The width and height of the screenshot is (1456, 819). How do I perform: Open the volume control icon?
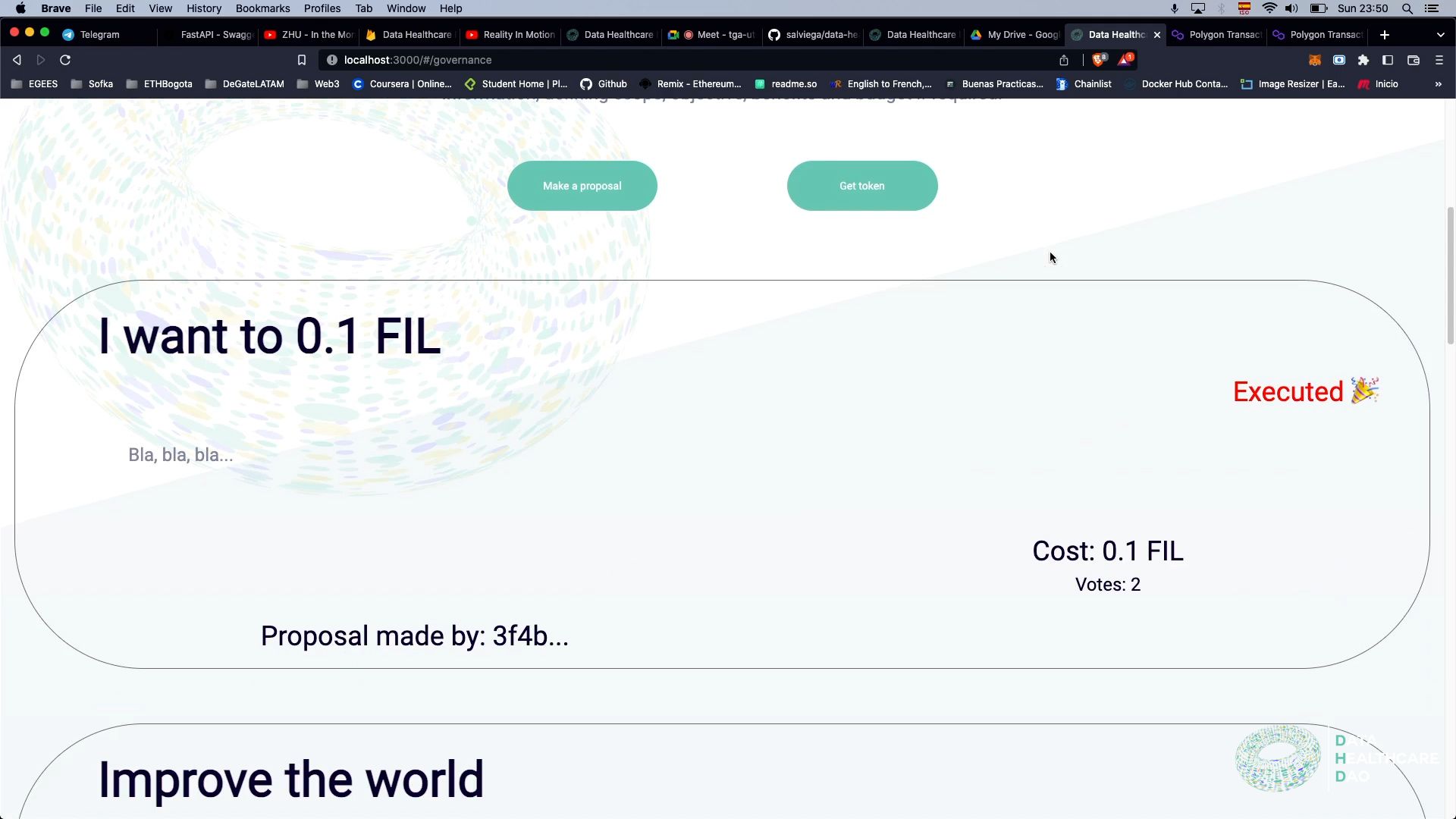[1292, 8]
